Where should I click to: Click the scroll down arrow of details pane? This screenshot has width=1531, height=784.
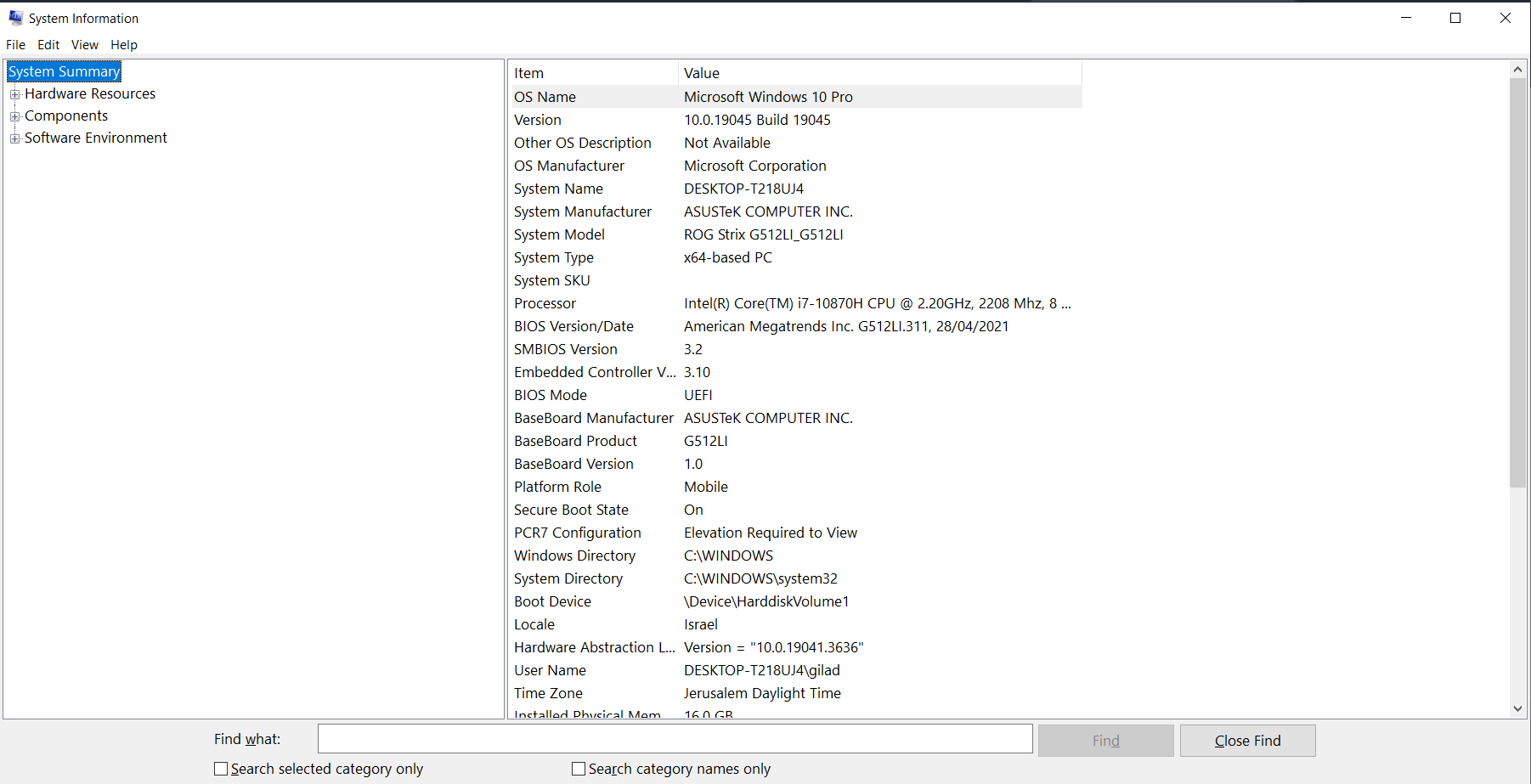pos(1517,708)
